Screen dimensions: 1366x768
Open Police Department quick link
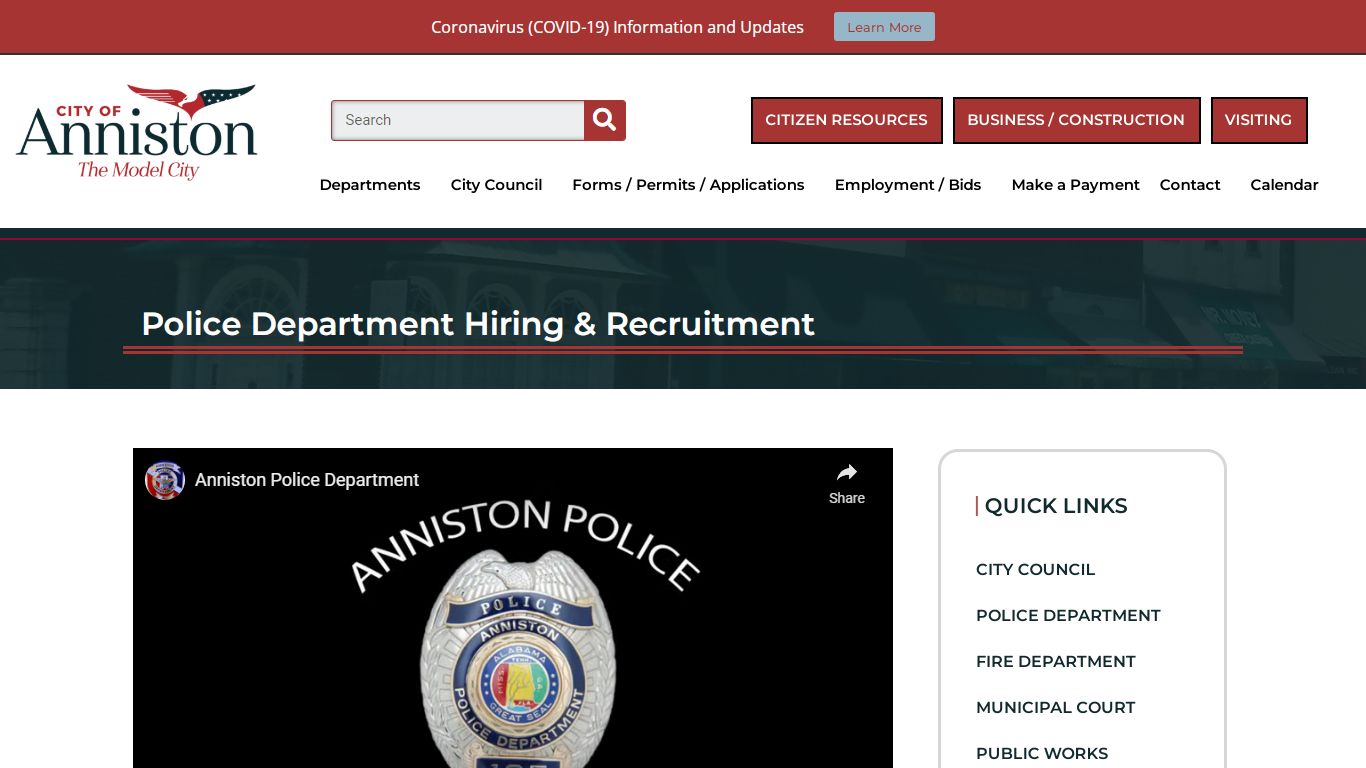pyautogui.click(x=1068, y=615)
